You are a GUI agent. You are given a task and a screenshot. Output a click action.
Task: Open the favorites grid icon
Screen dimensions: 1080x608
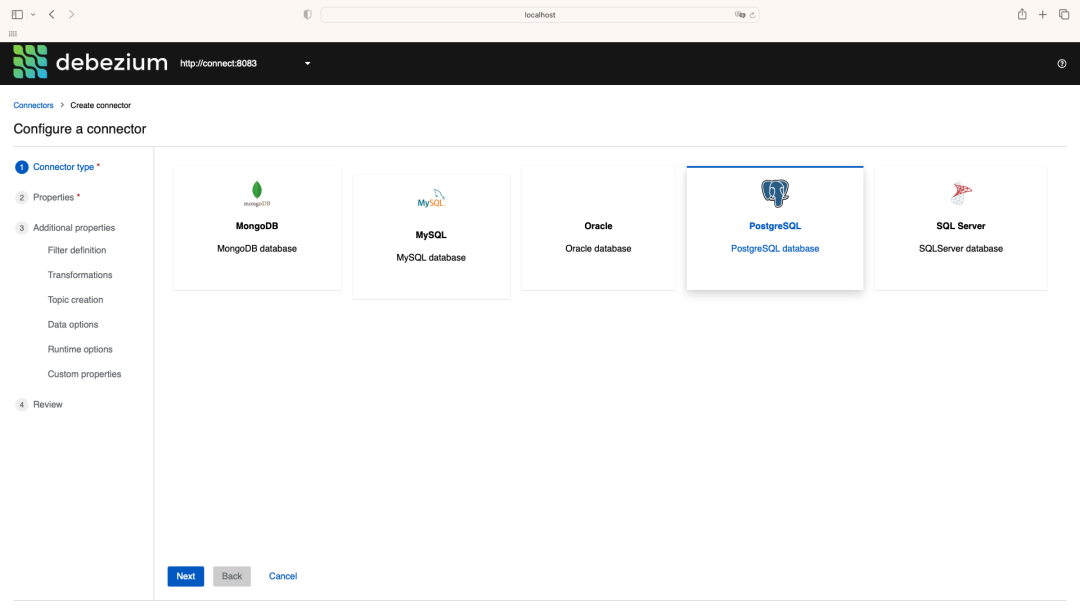point(12,34)
